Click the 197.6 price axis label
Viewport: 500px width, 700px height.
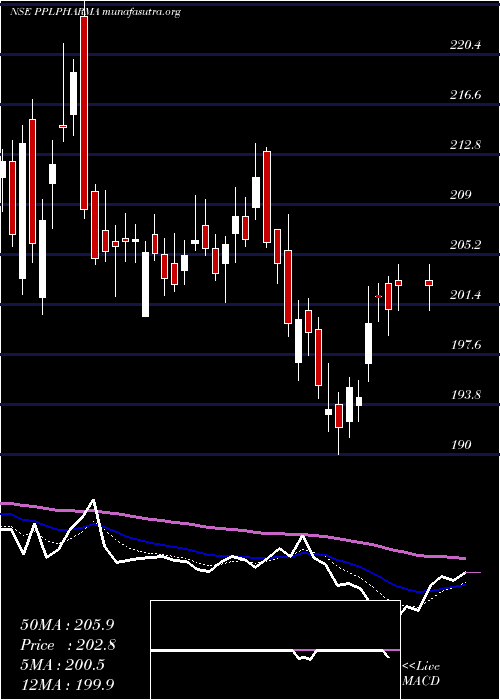pyautogui.click(x=466, y=344)
